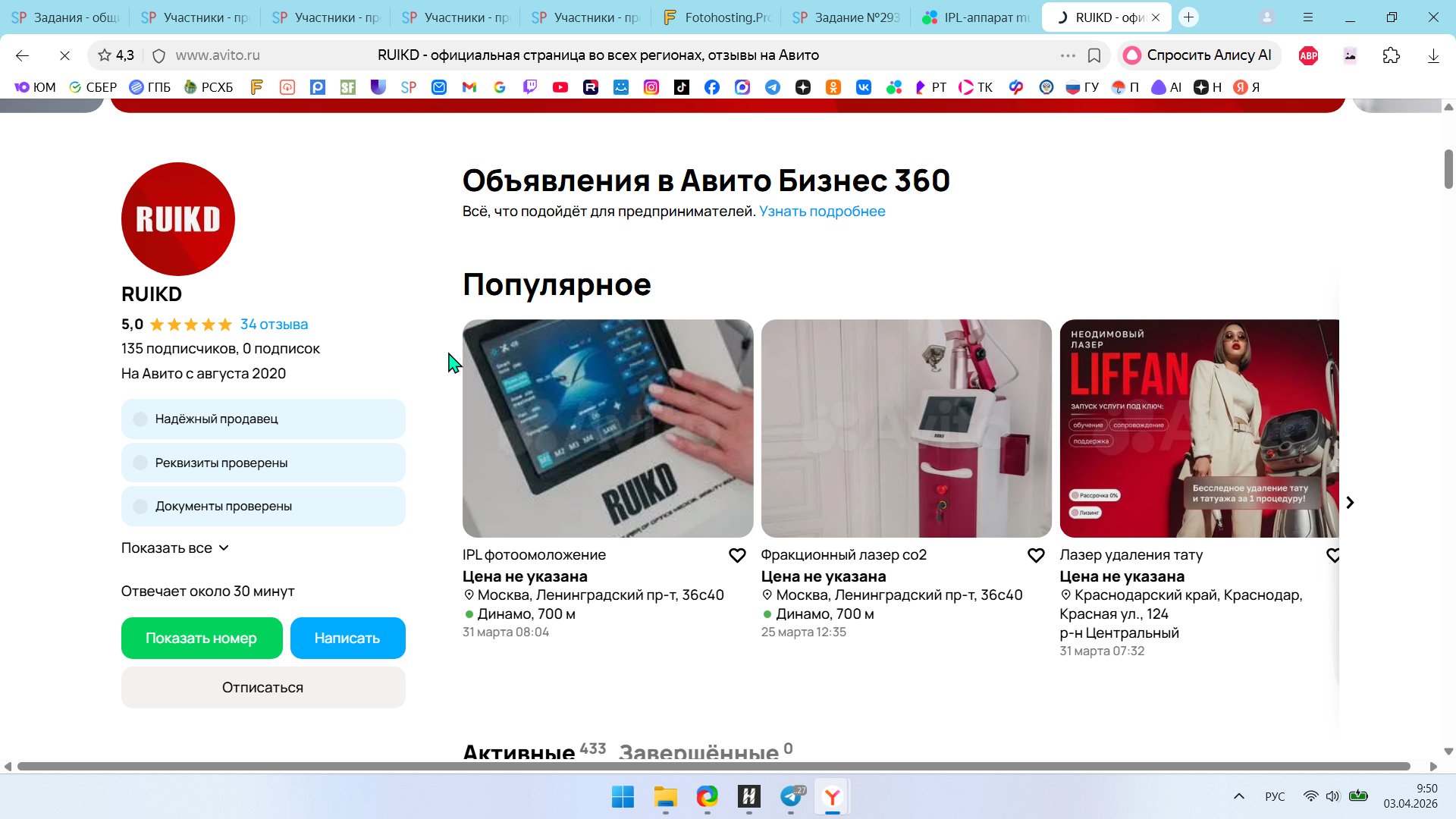Open the downloads arrow icon
This screenshot has width=1456, height=819.
click(x=1432, y=55)
